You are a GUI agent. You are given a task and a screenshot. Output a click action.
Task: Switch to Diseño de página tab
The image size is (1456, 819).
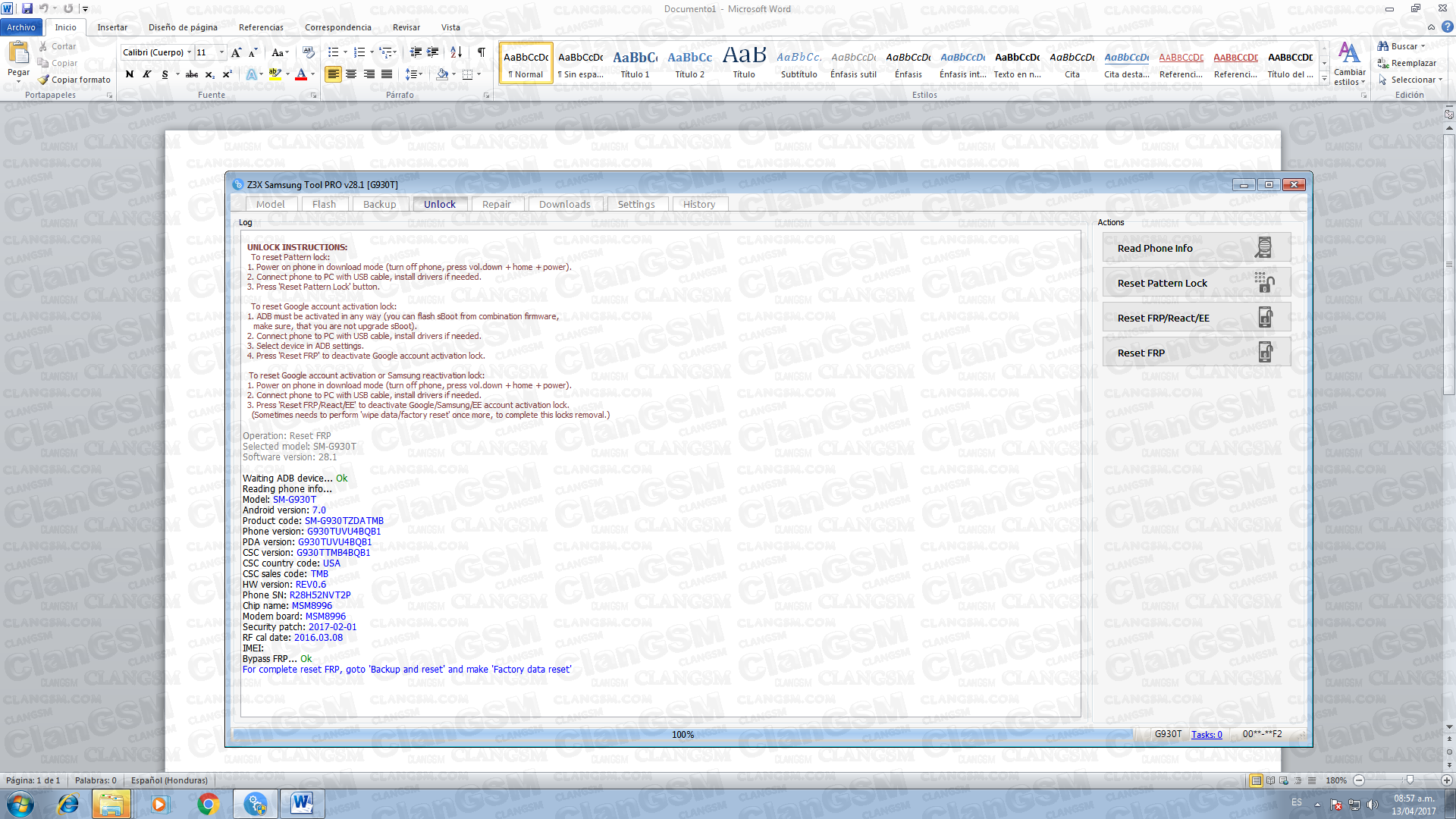click(183, 27)
